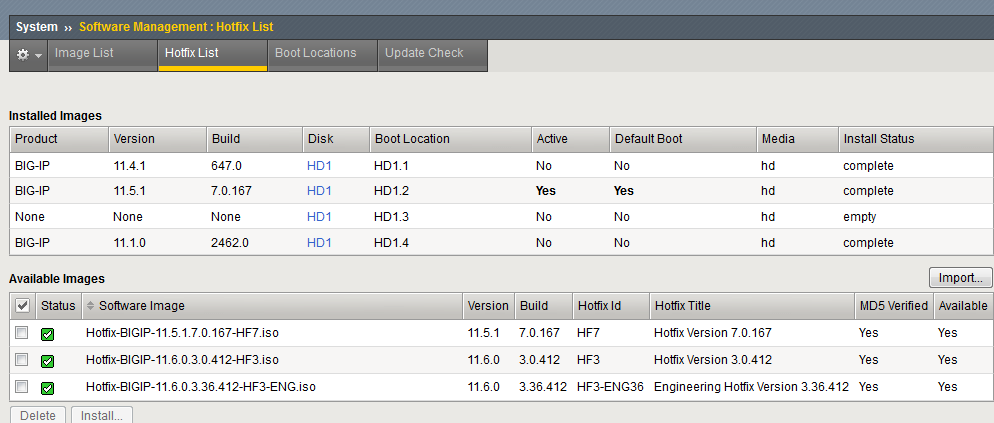Open HD1 disk link for version 11.1.0

pyautogui.click(x=319, y=243)
